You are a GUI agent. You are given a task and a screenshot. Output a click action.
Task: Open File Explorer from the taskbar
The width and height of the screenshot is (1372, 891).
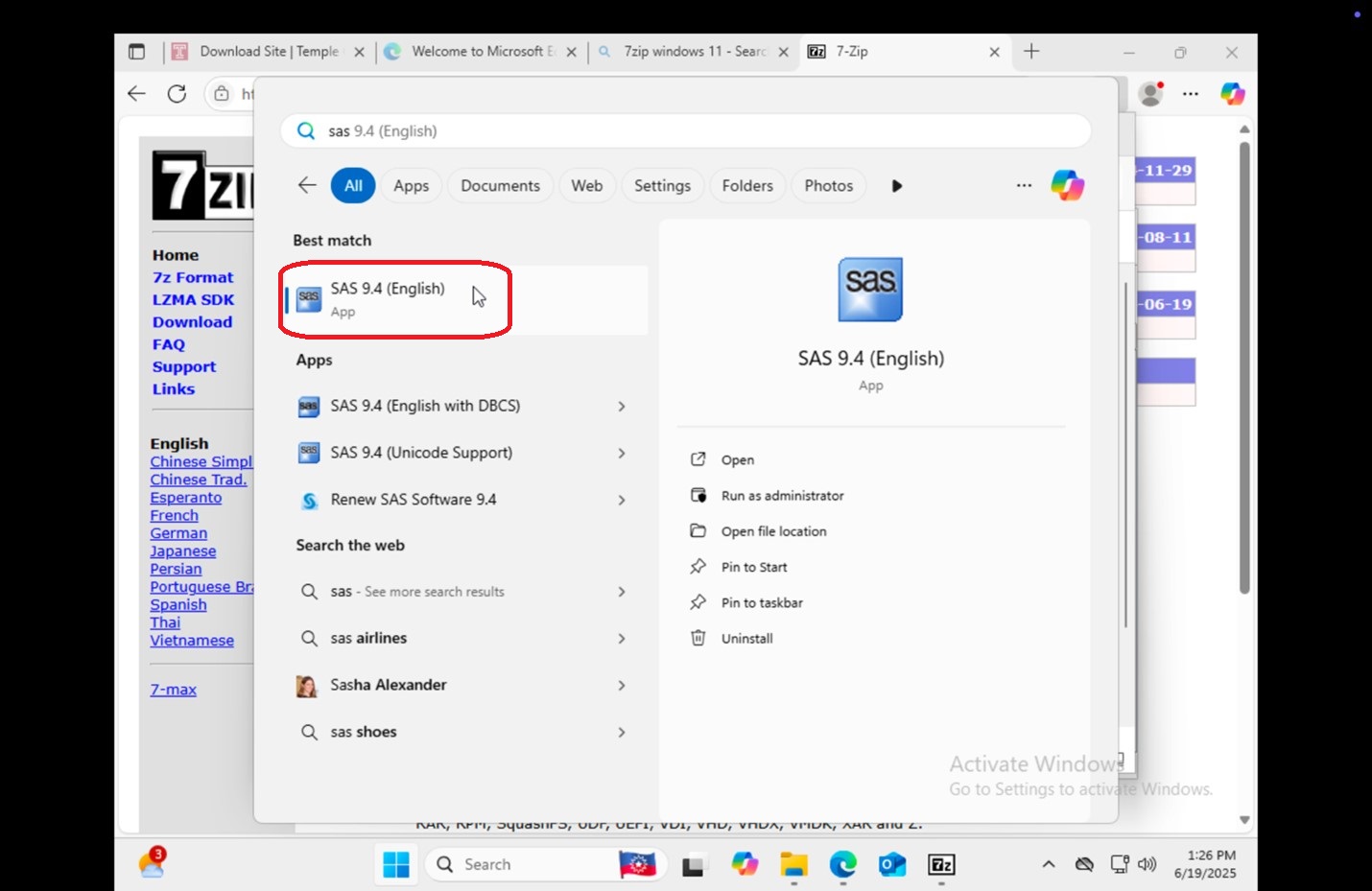click(x=793, y=864)
